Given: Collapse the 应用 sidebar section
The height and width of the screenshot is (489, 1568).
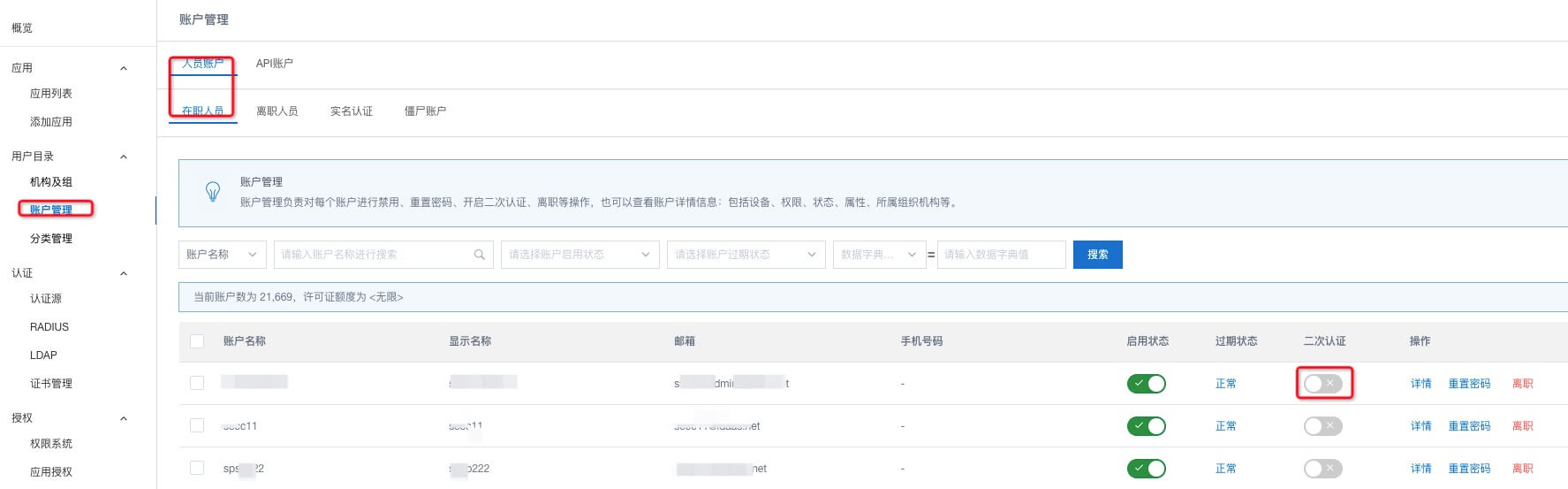Looking at the screenshot, I should pyautogui.click(x=124, y=68).
